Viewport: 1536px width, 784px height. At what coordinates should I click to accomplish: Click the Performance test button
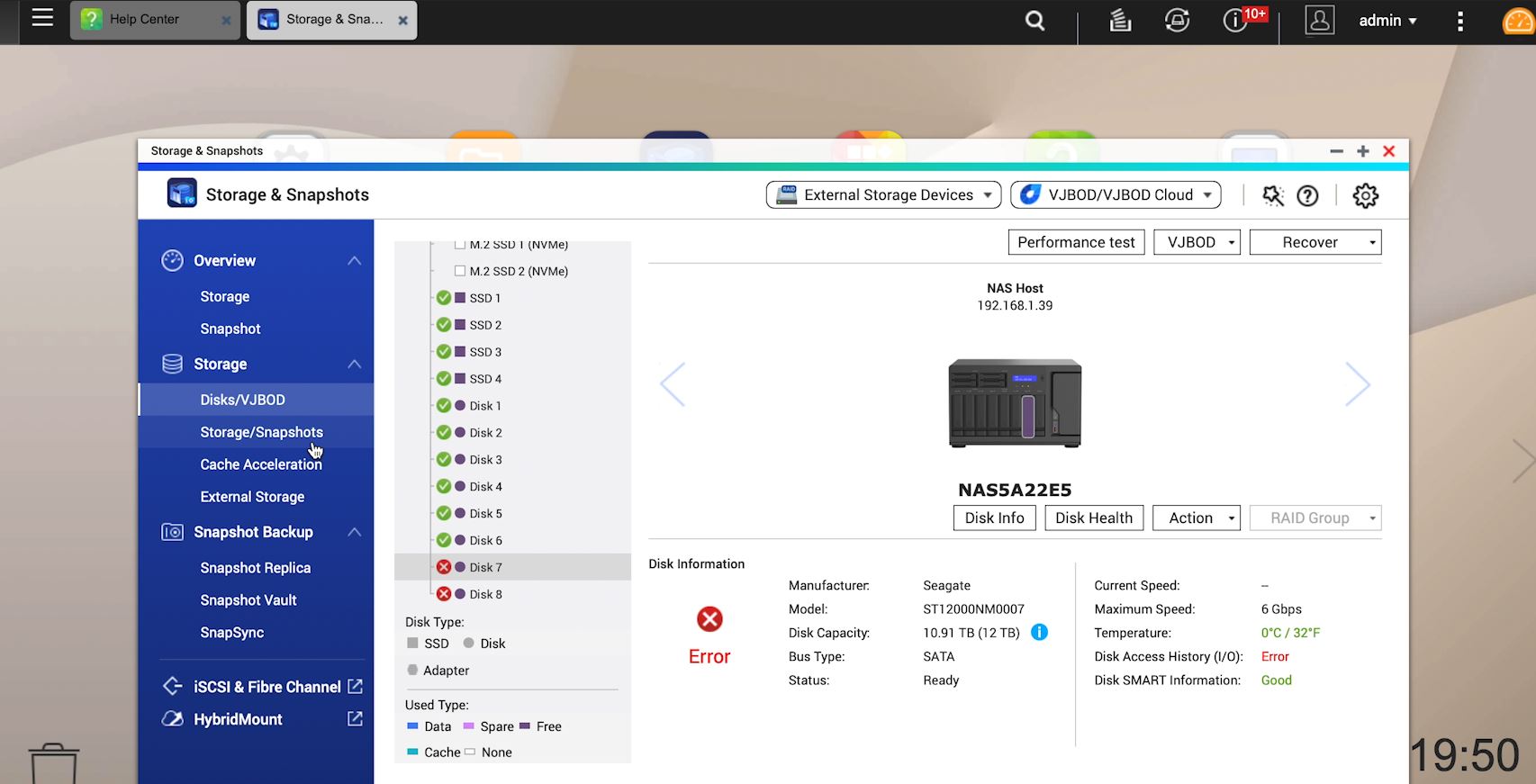pyautogui.click(x=1076, y=242)
